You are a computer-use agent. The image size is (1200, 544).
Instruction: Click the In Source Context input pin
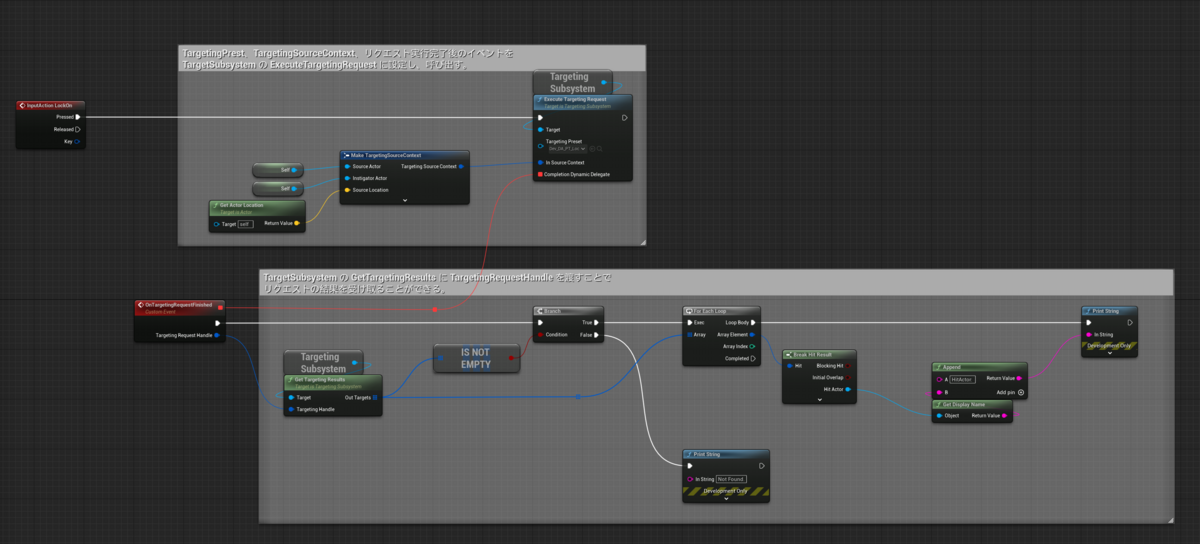541,162
